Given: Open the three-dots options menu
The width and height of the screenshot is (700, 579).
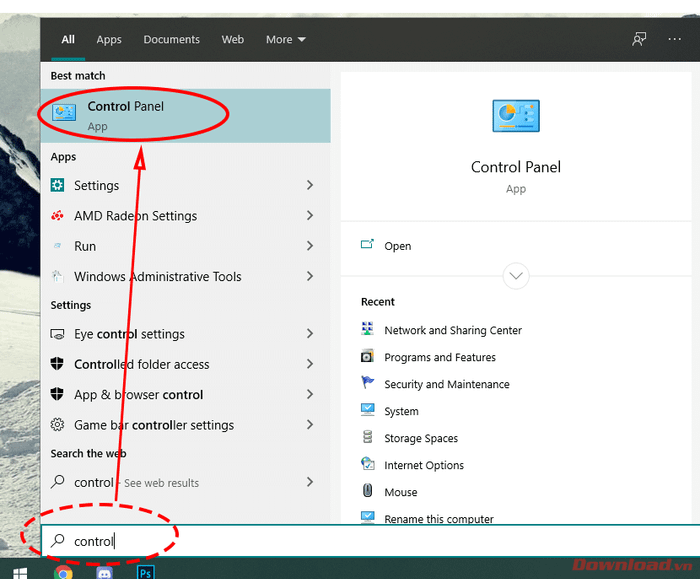Looking at the screenshot, I should (674, 39).
